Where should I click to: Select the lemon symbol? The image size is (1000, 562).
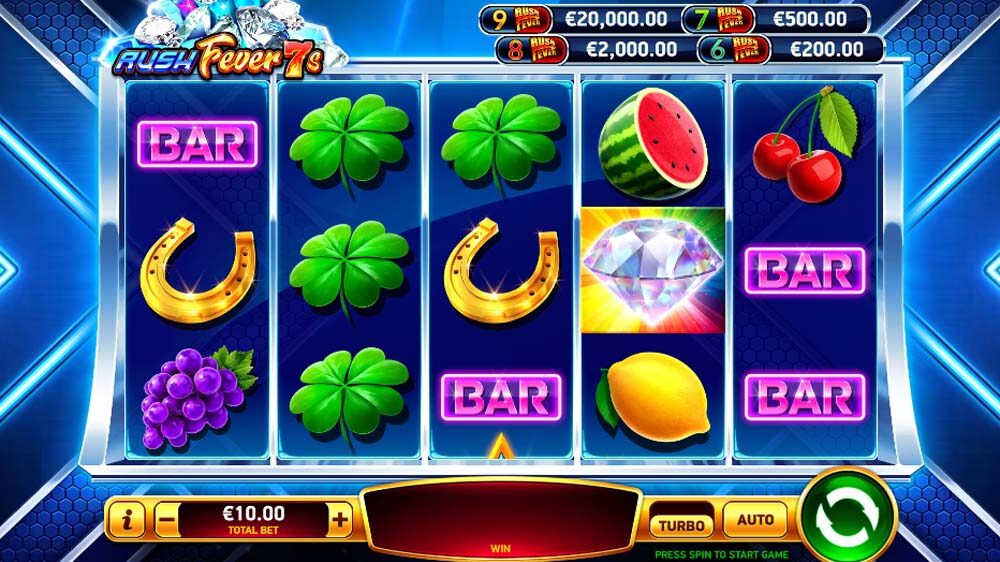point(652,397)
